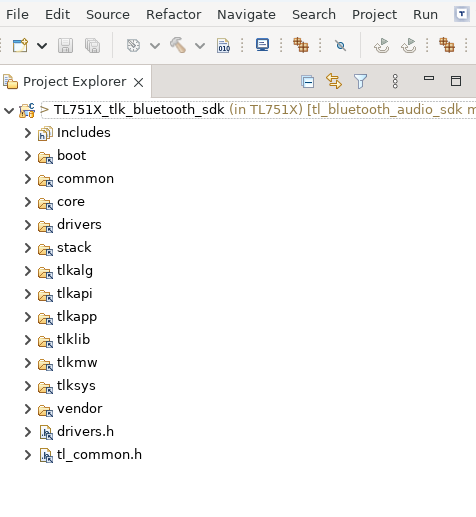Toggle Link with Editor arrows
The height and width of the screenshot is (517, 476).
pyautogui.click(x=334, y=81)
